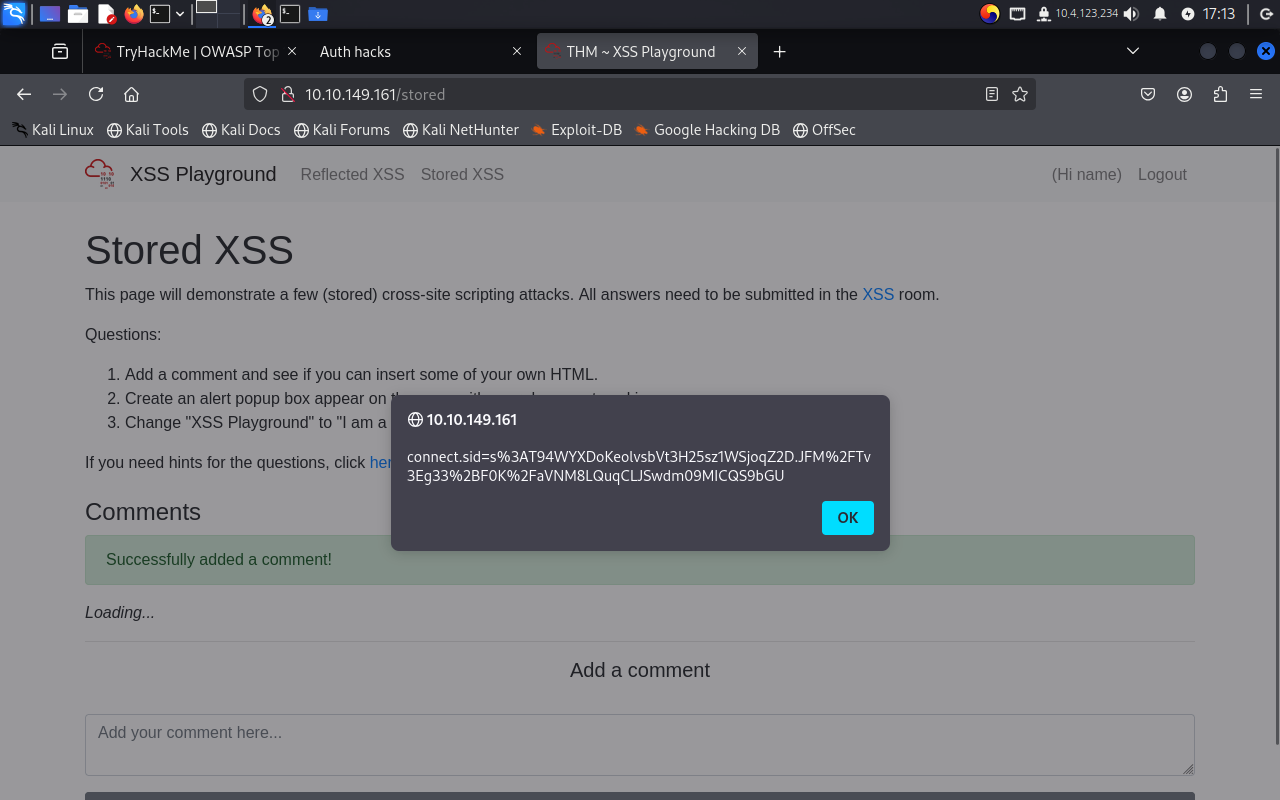Launch the terminal from the taskbar
The height and width of the screenshot is (800, 1280).
(x=160, y=13)
